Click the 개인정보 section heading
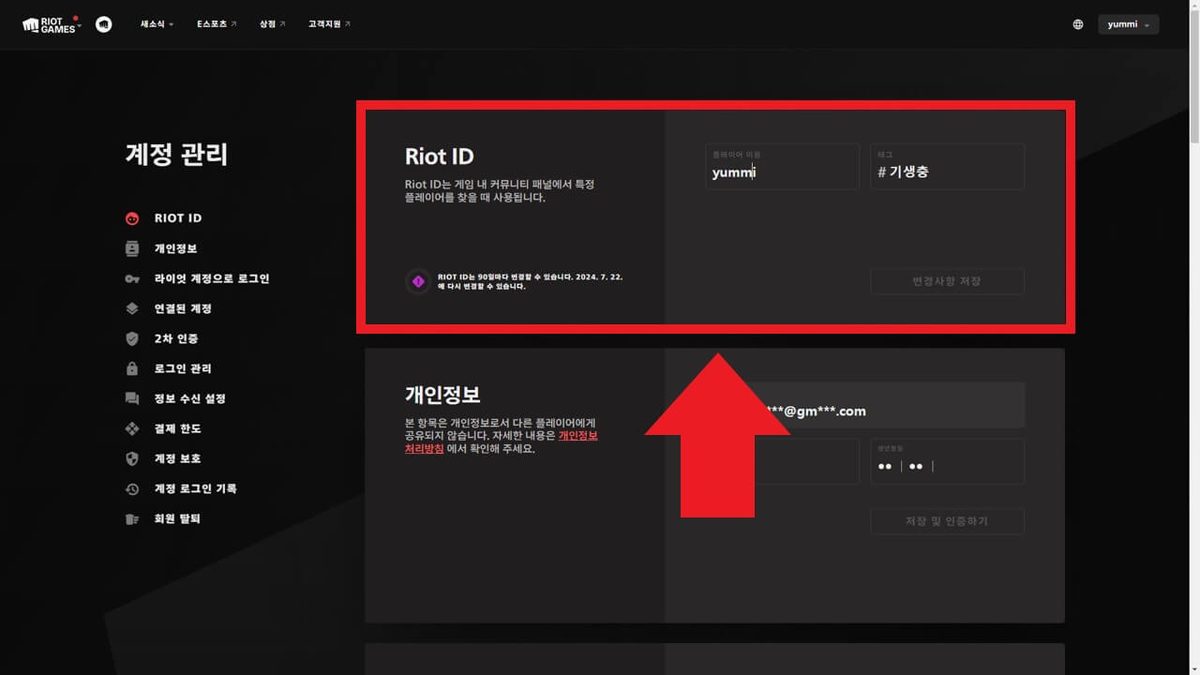Image resolution: width=1200 pixels, height=675 pixels. tap(443, 394)
